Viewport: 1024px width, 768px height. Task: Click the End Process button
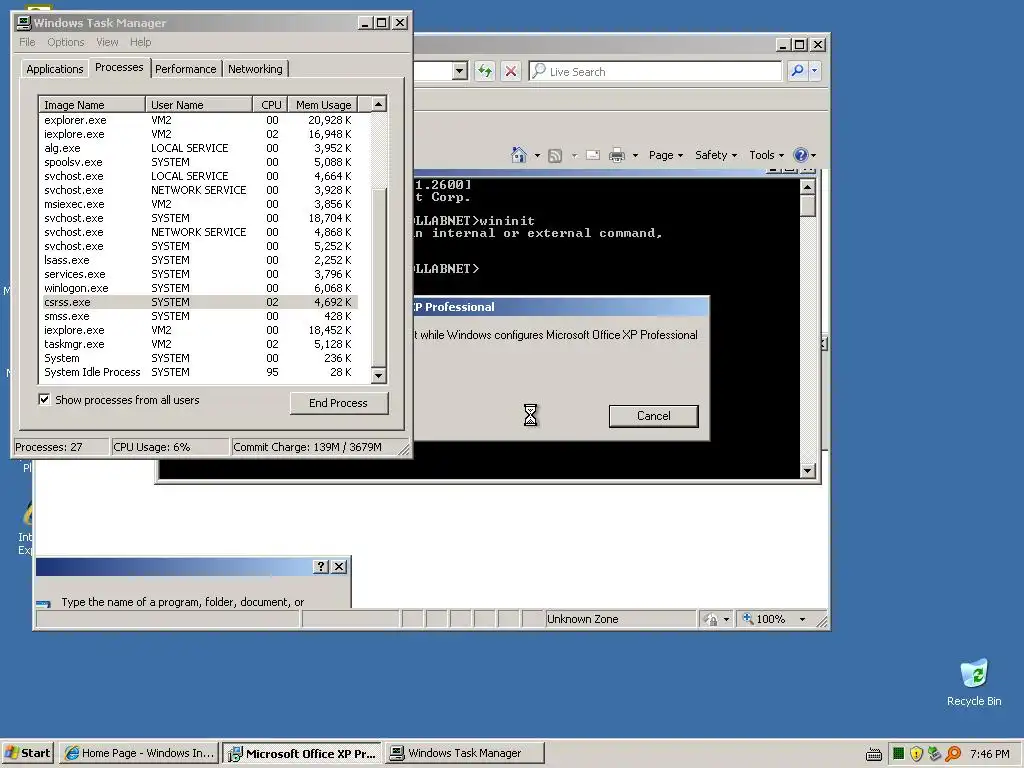pyautogui.click(x=338, y=403)
